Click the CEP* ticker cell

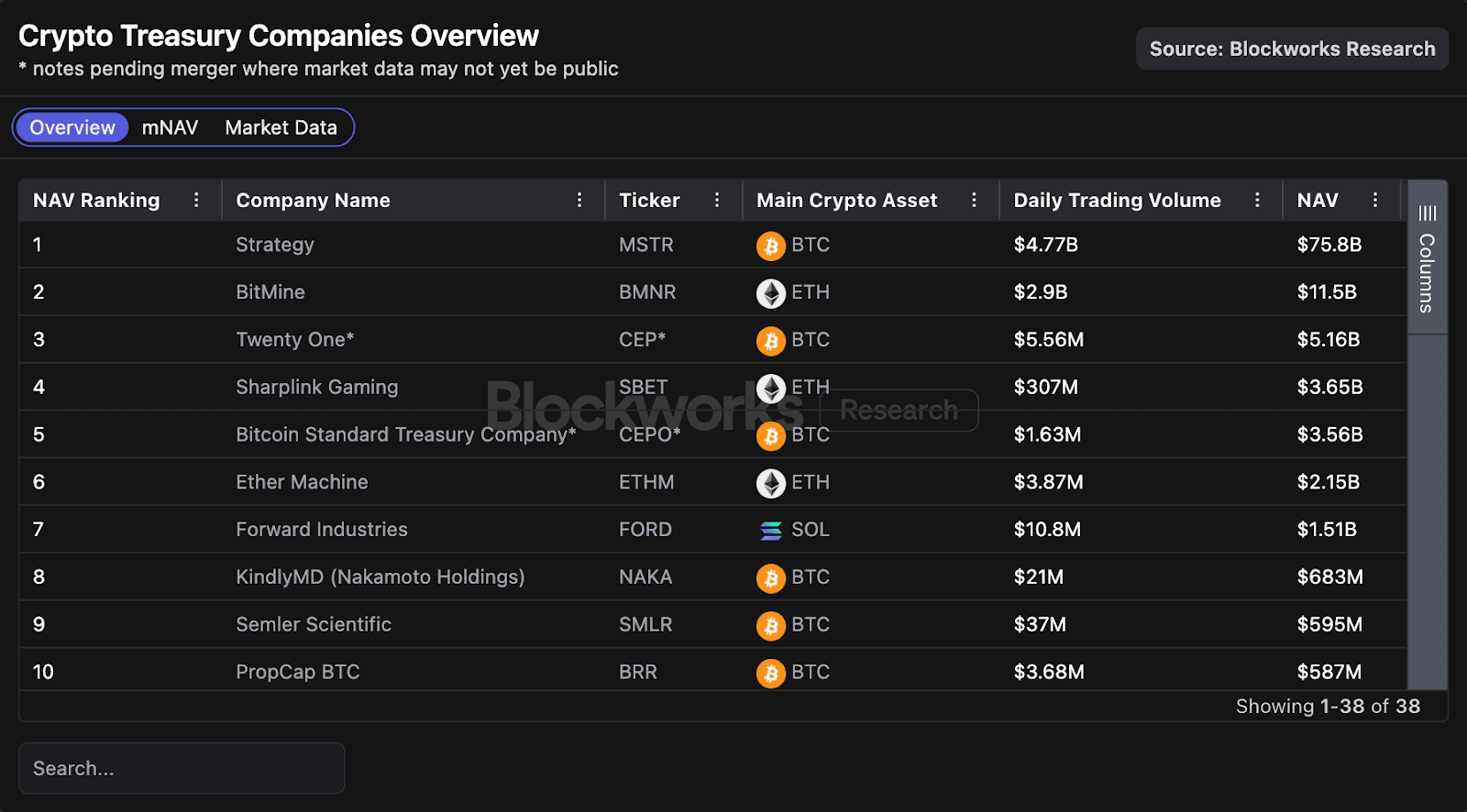click(642, 339)
